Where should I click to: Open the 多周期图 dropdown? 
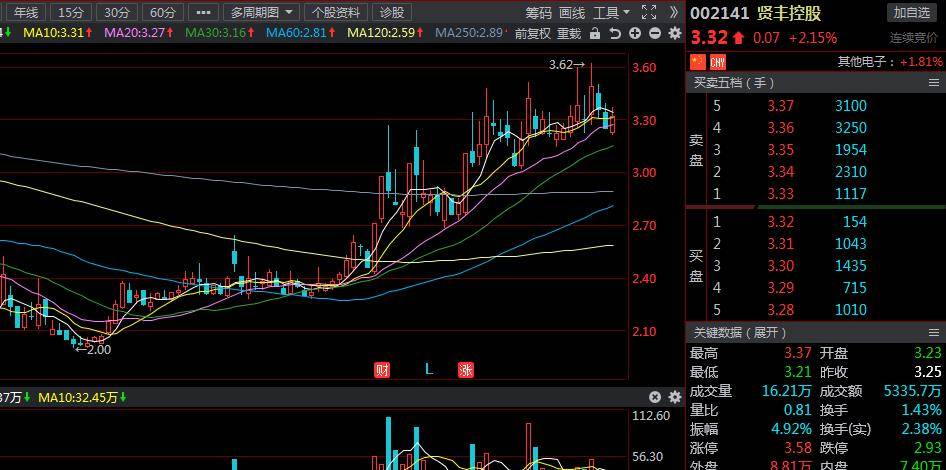pos(263,12)
